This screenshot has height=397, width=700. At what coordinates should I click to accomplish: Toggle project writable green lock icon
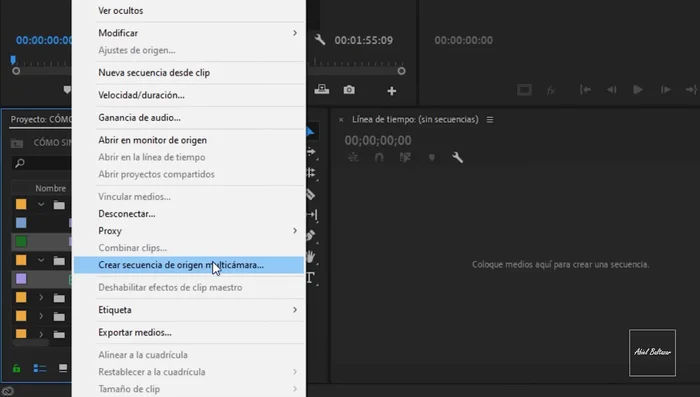tap(17, 368)
